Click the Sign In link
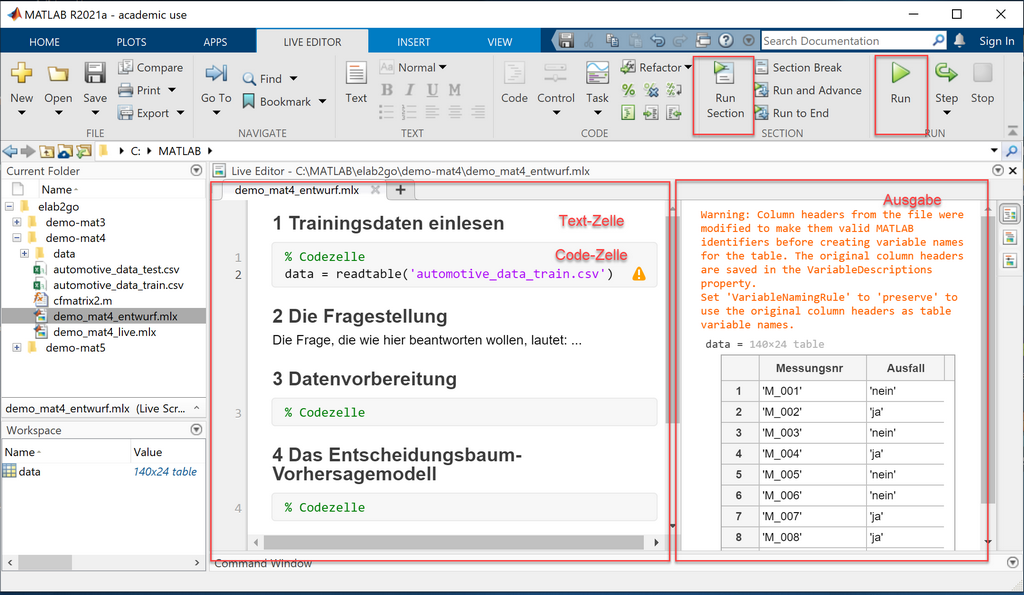This screenshot has height=595, width=1024. coord(997,40)
